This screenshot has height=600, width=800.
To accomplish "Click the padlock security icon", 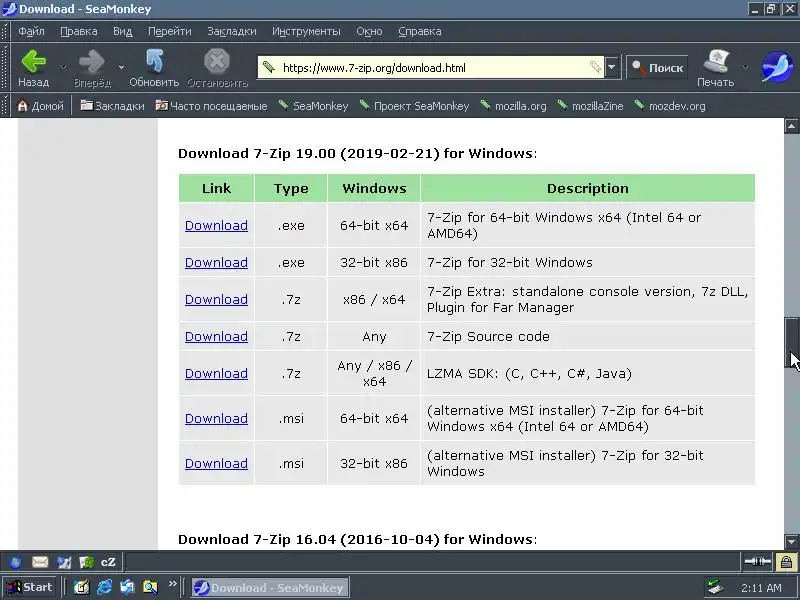I will (x=786, y=562).
